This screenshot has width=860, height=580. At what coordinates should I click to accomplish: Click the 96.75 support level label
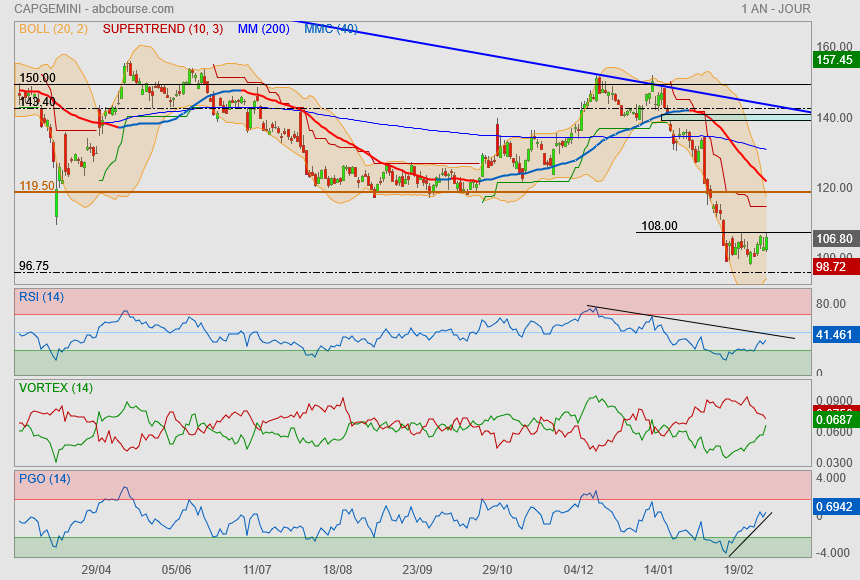[34, 266]
